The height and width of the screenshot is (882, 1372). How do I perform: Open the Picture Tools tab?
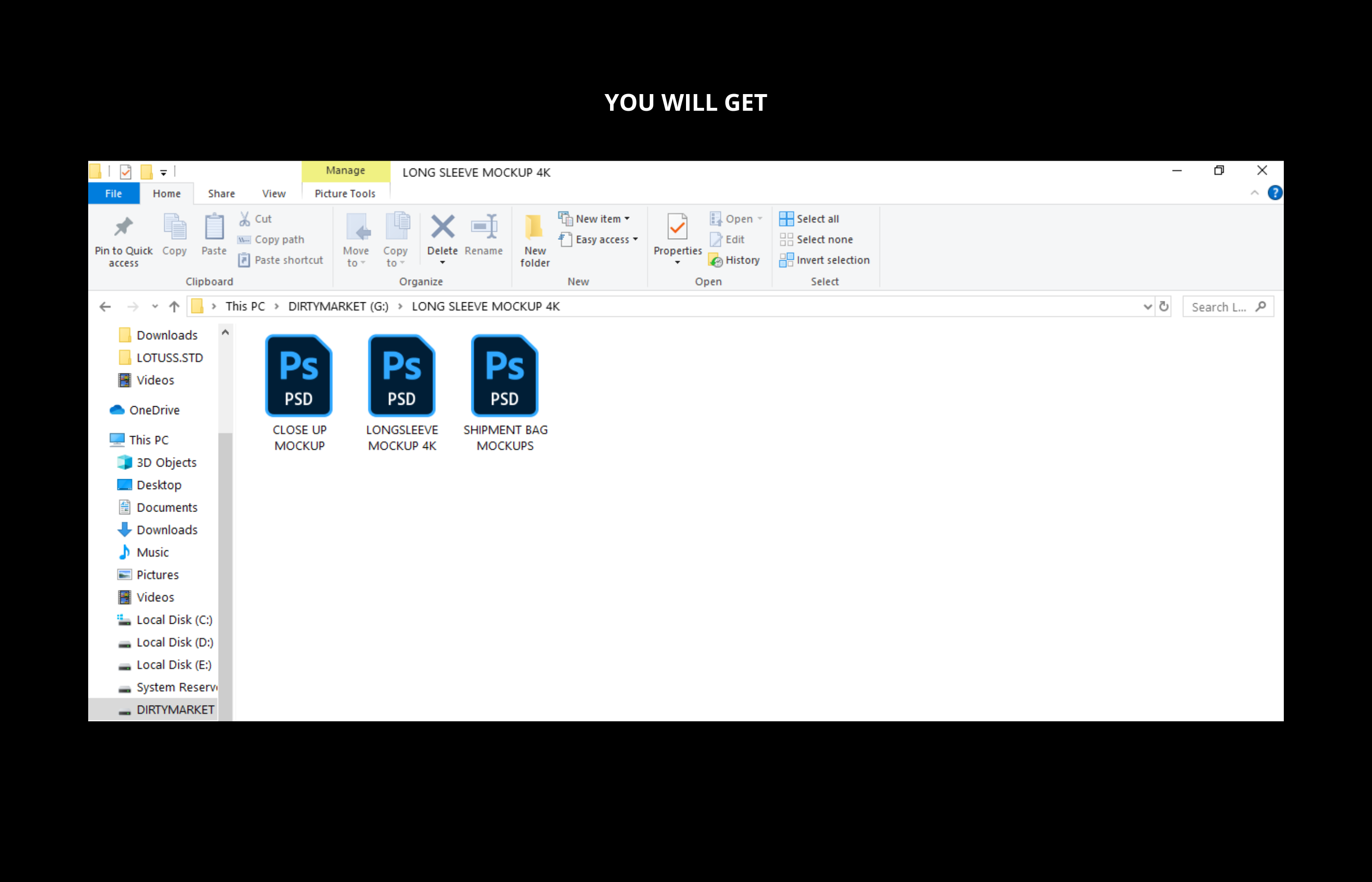tap(345, 194)
